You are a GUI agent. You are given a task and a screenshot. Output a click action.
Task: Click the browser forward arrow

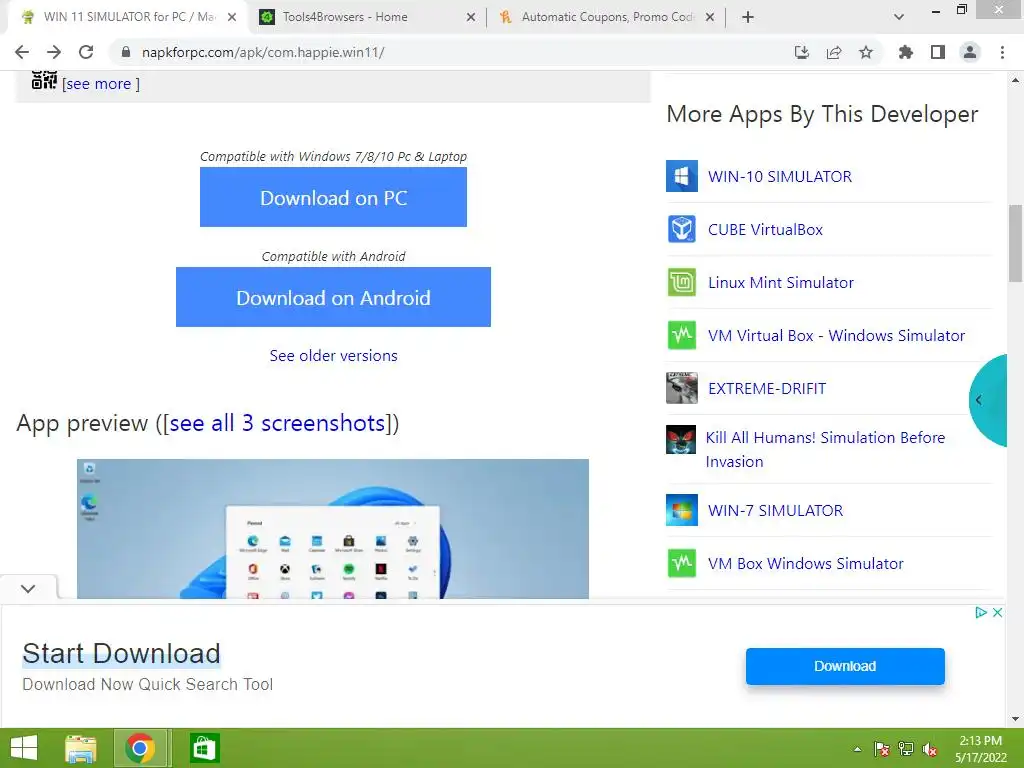coord(54,52)
